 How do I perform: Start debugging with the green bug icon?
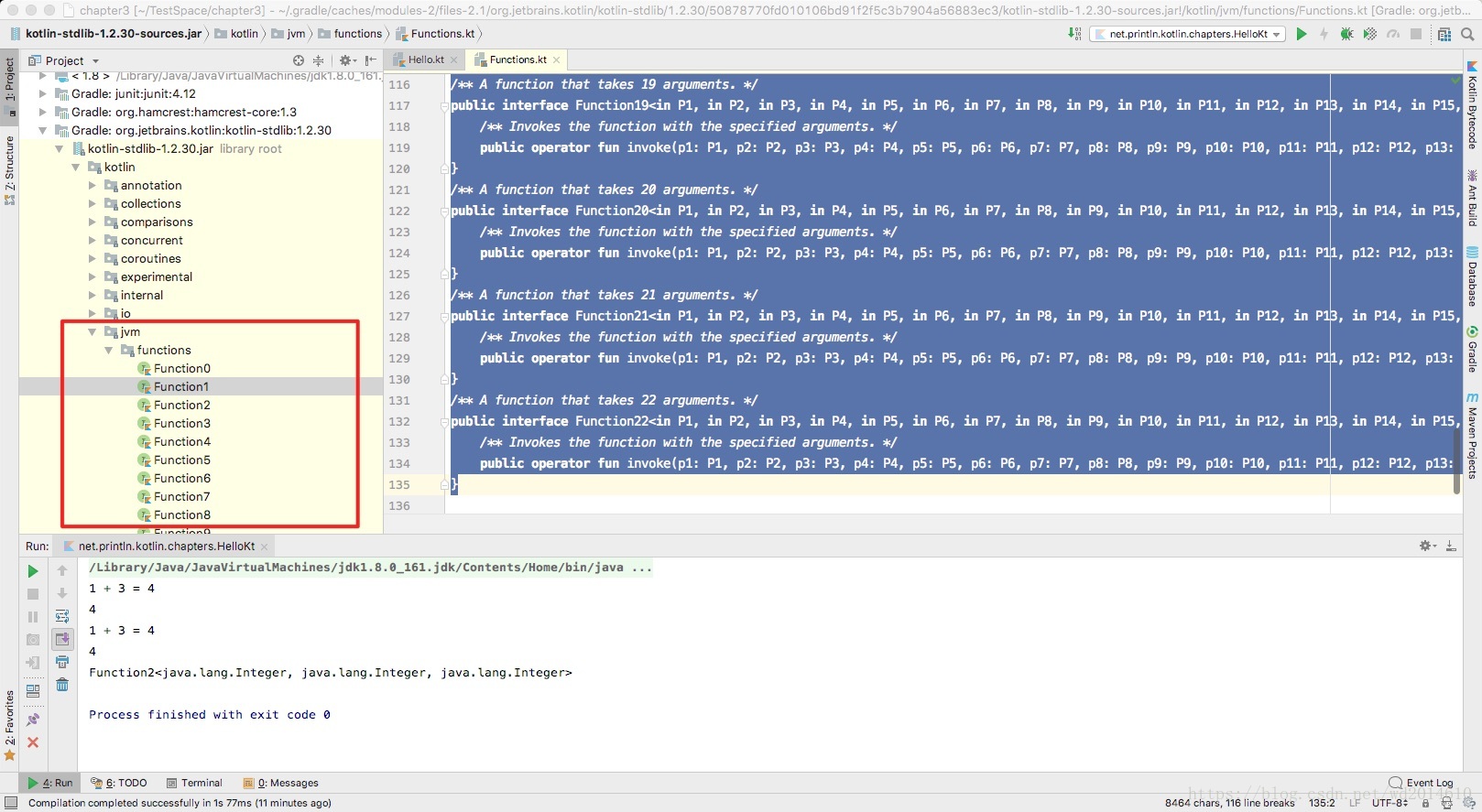click(1346, 34)
